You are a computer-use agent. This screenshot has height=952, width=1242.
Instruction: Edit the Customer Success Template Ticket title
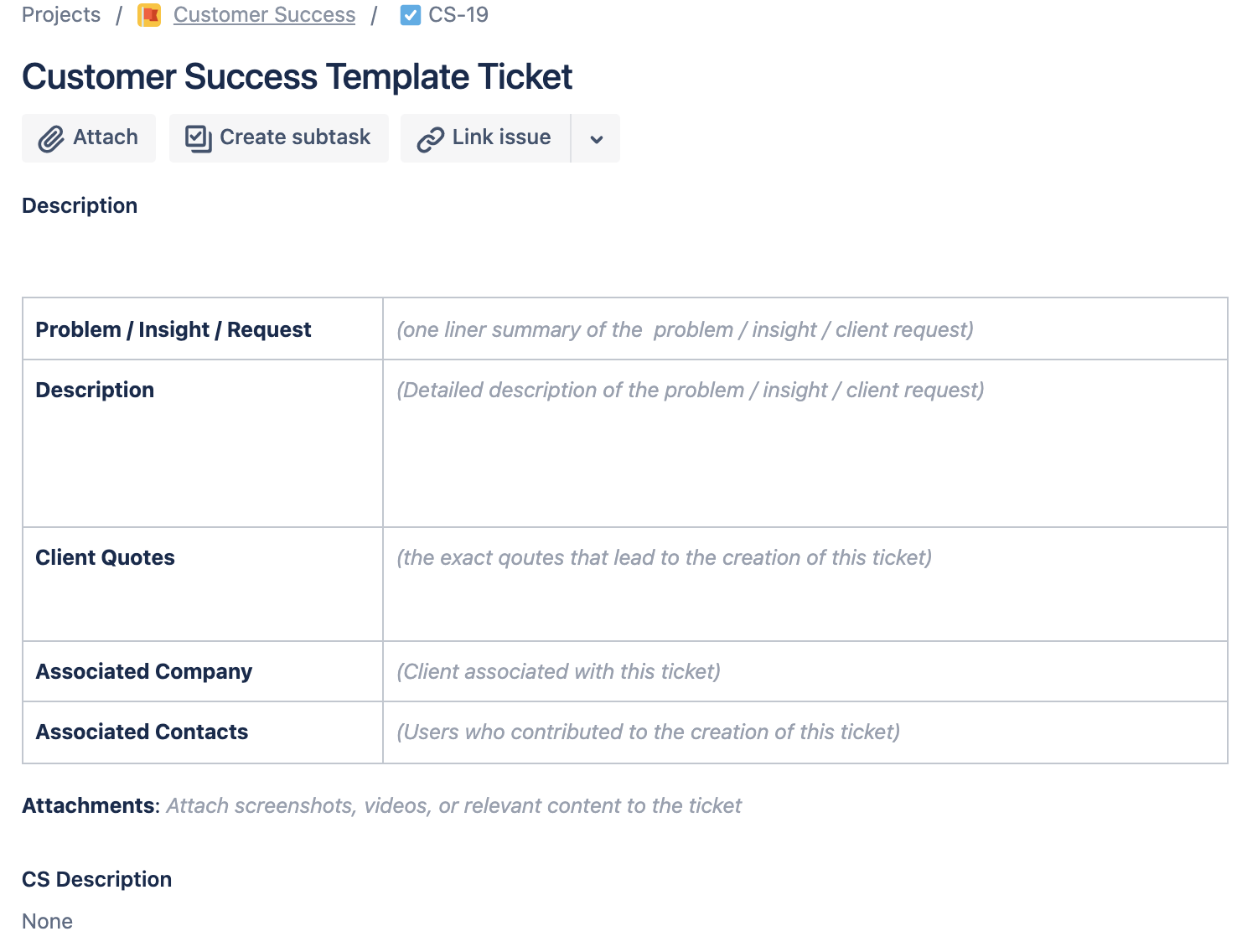pos(297,77)
